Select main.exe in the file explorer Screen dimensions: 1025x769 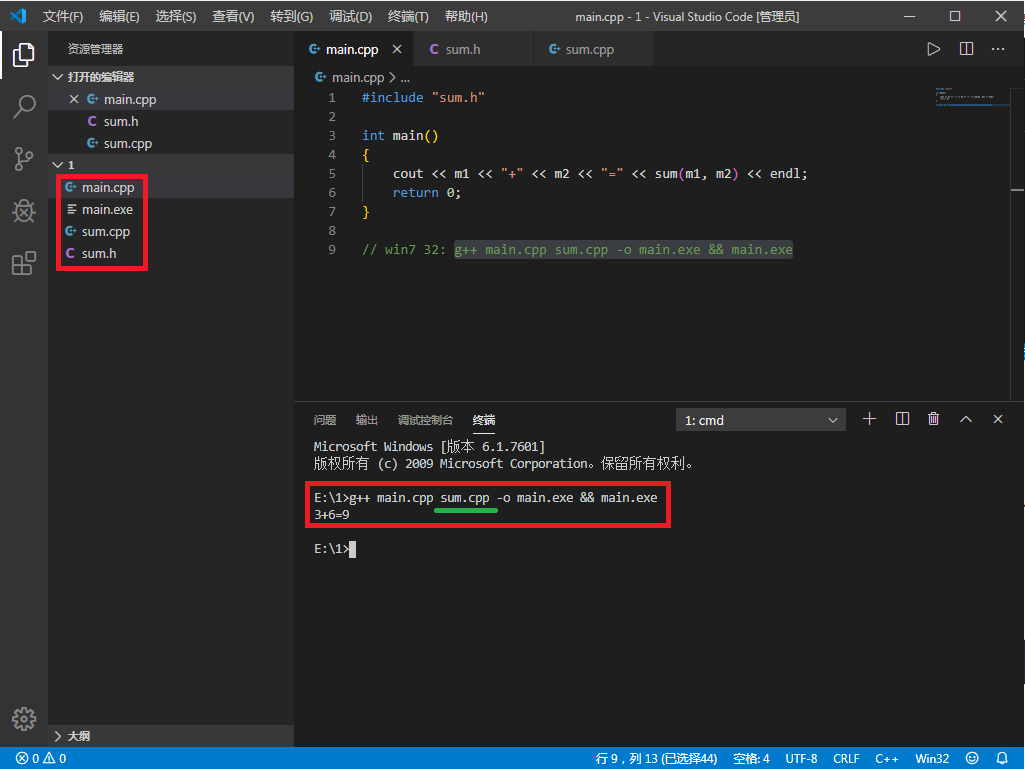click(x=106, y=209)
